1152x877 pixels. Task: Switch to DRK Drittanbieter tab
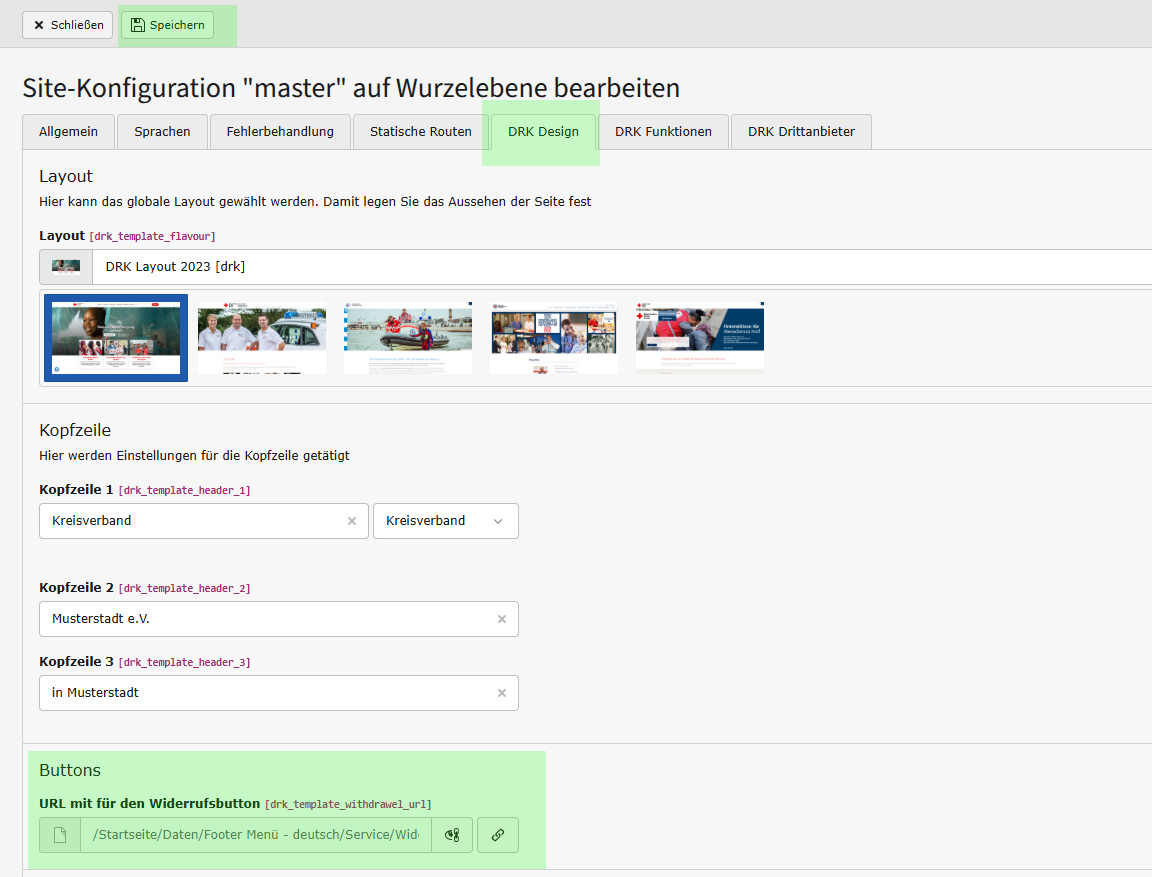(x=802, y=131)
